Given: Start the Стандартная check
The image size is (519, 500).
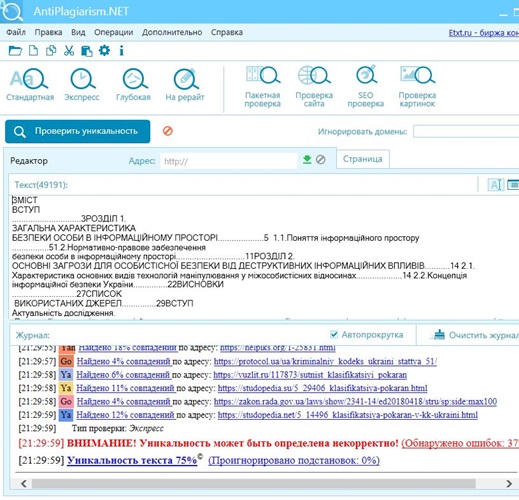Looking at the screenshot, I should (30, 85).
